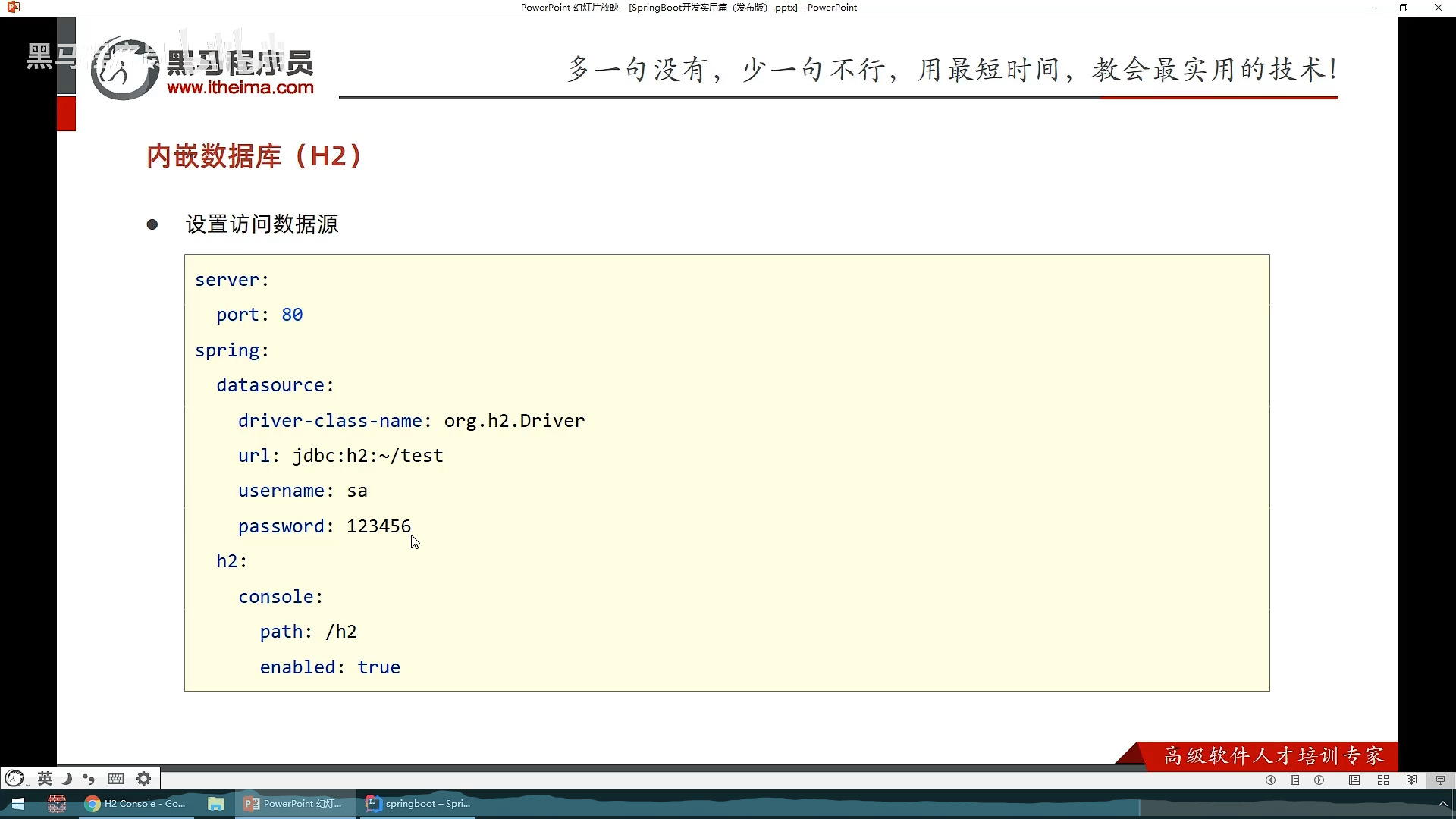Click the PowerPoint taskbar button

[x=293, y=804]
